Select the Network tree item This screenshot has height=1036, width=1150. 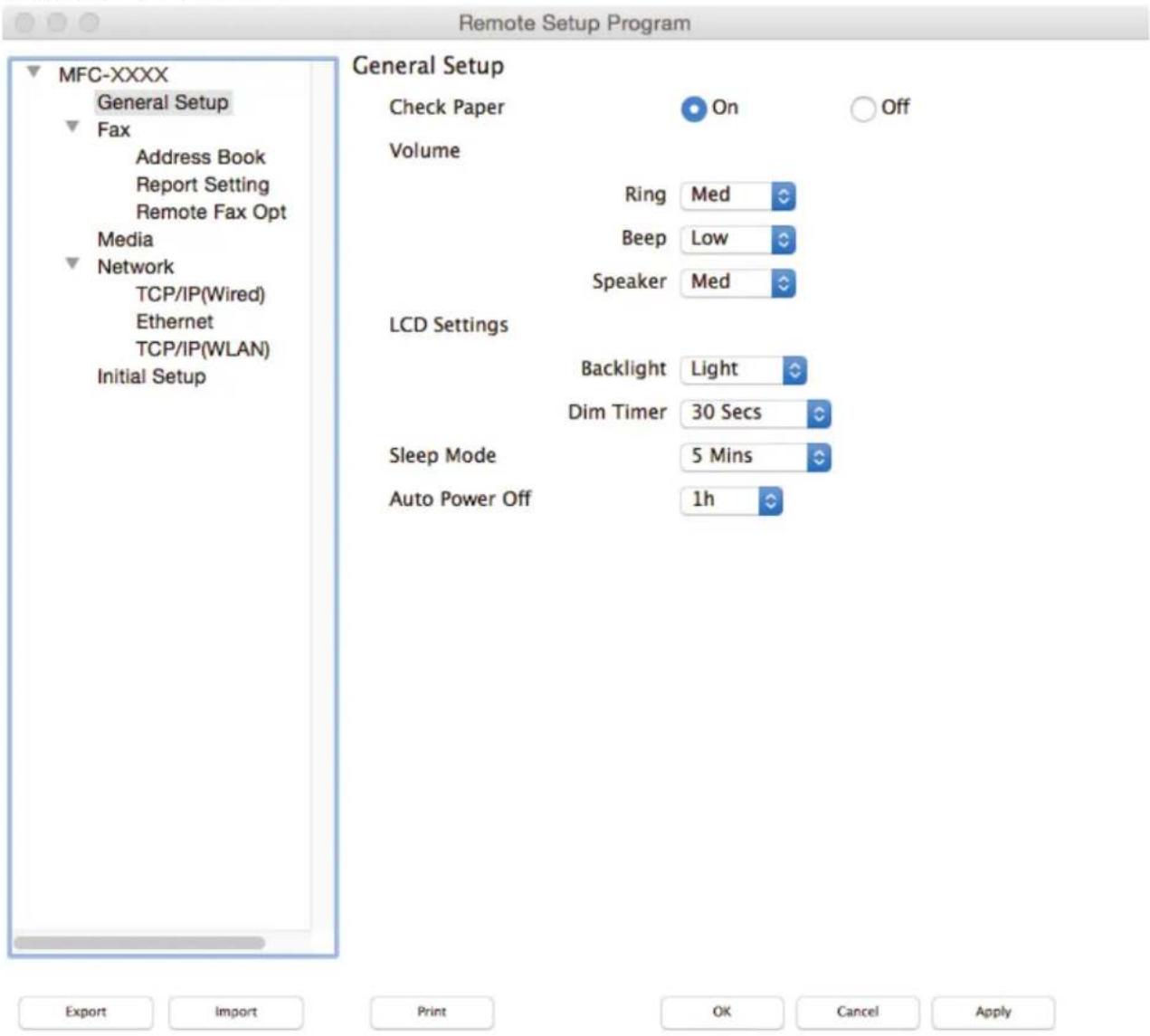pyautogui.click(x=136, y=266)
